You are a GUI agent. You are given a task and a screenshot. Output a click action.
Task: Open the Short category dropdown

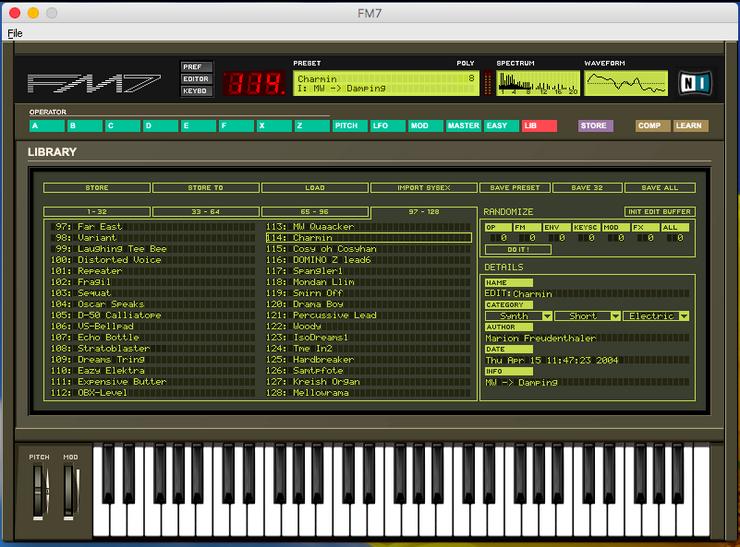(x=587, y=316)
